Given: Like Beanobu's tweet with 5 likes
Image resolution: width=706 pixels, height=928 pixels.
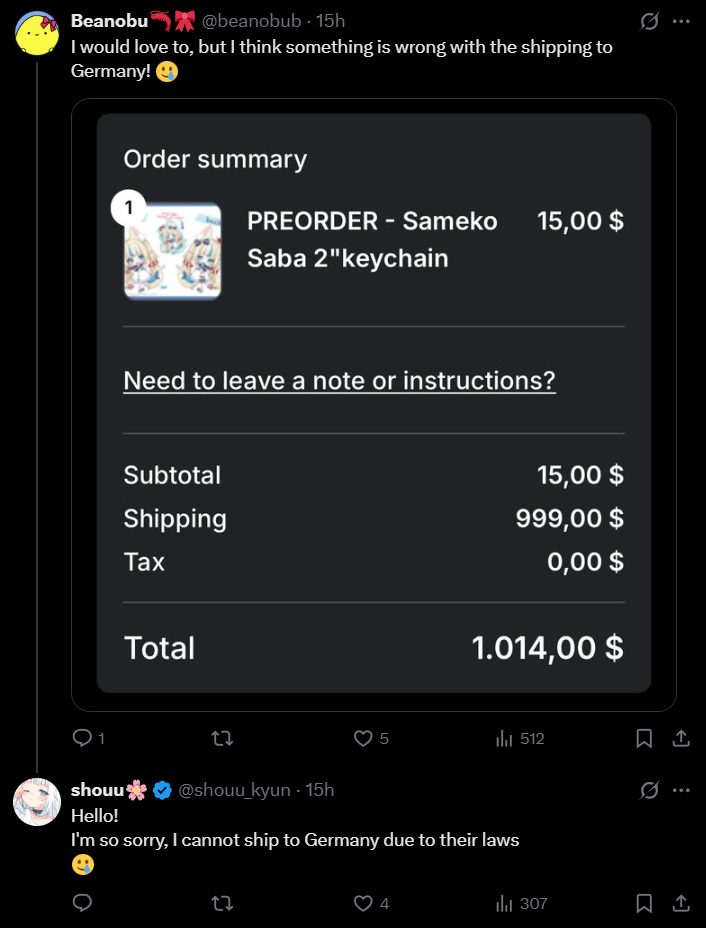Looking at the screenshot, I should [364, 738].
